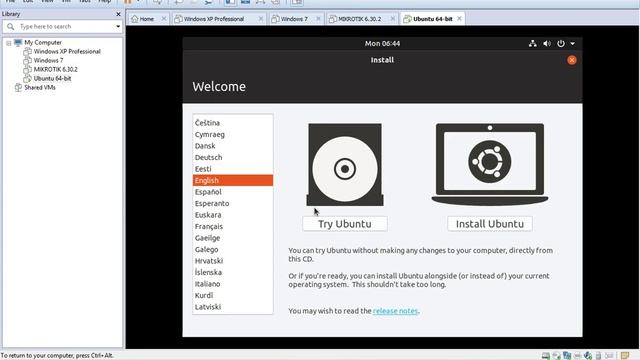Click the network adapter status bar icon

pyautogui.click(x=567, y=356)
